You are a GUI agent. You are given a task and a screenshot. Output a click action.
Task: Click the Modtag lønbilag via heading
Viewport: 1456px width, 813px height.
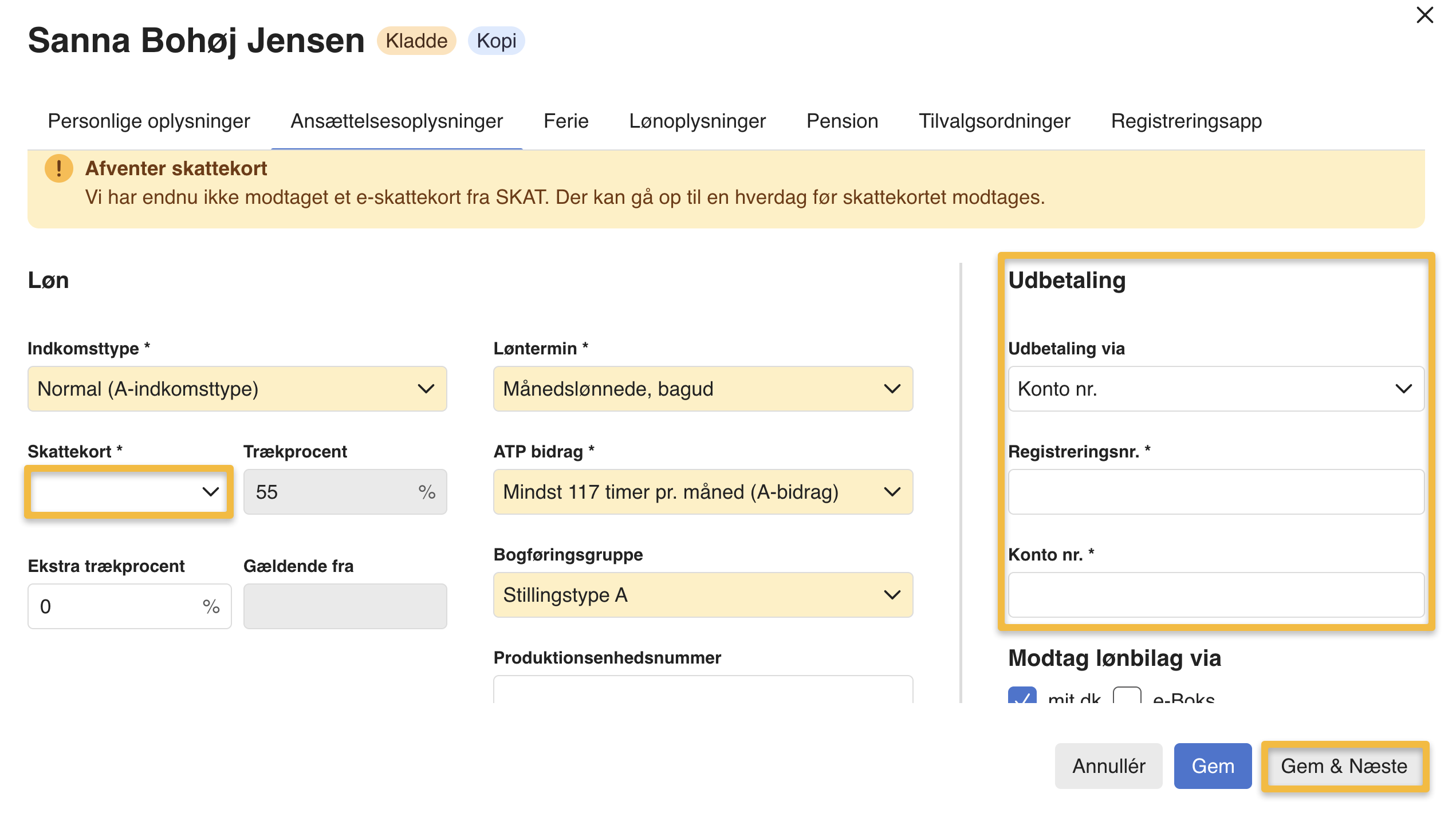click(x=1114, y=658)
